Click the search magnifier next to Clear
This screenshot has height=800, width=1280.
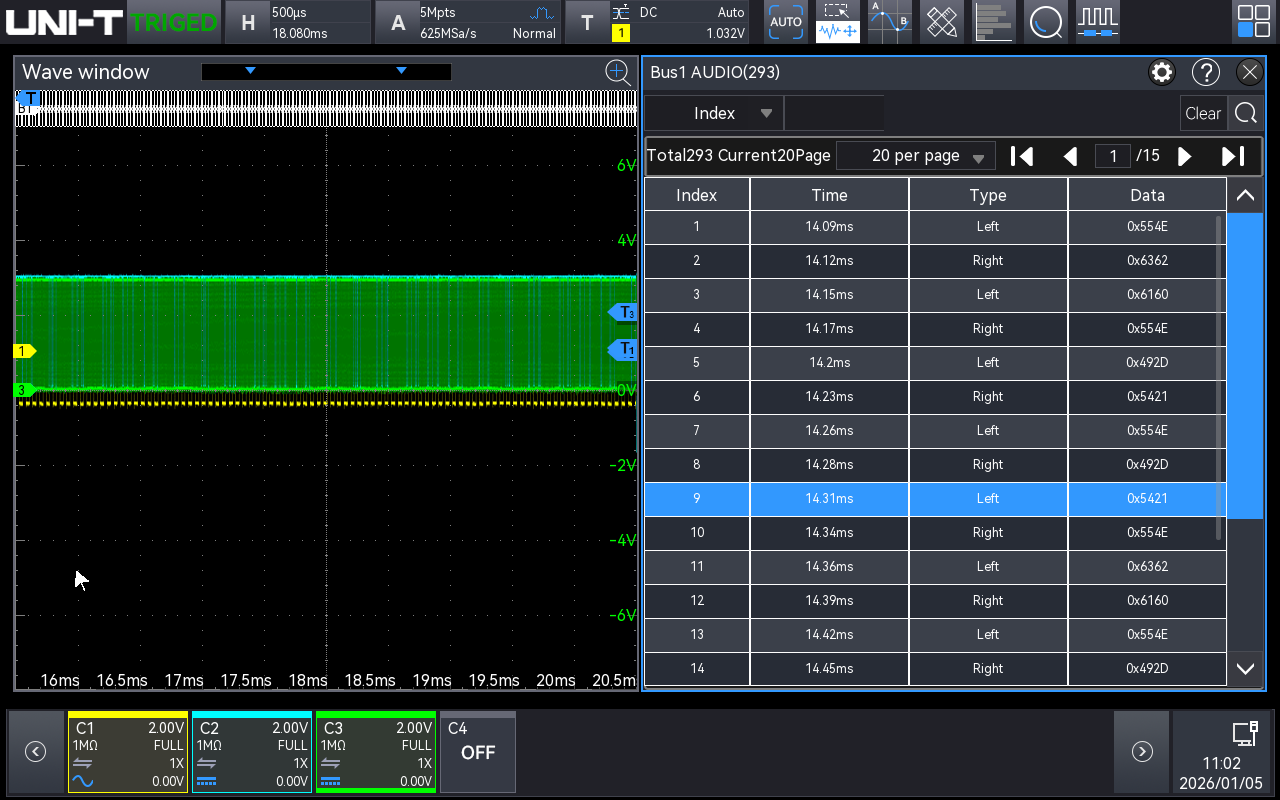[x=1245, y=113]
